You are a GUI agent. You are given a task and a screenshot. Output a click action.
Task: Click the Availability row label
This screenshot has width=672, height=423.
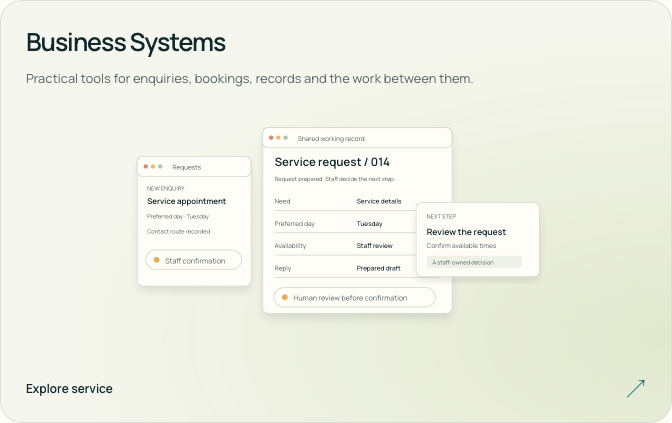point(290,246)
